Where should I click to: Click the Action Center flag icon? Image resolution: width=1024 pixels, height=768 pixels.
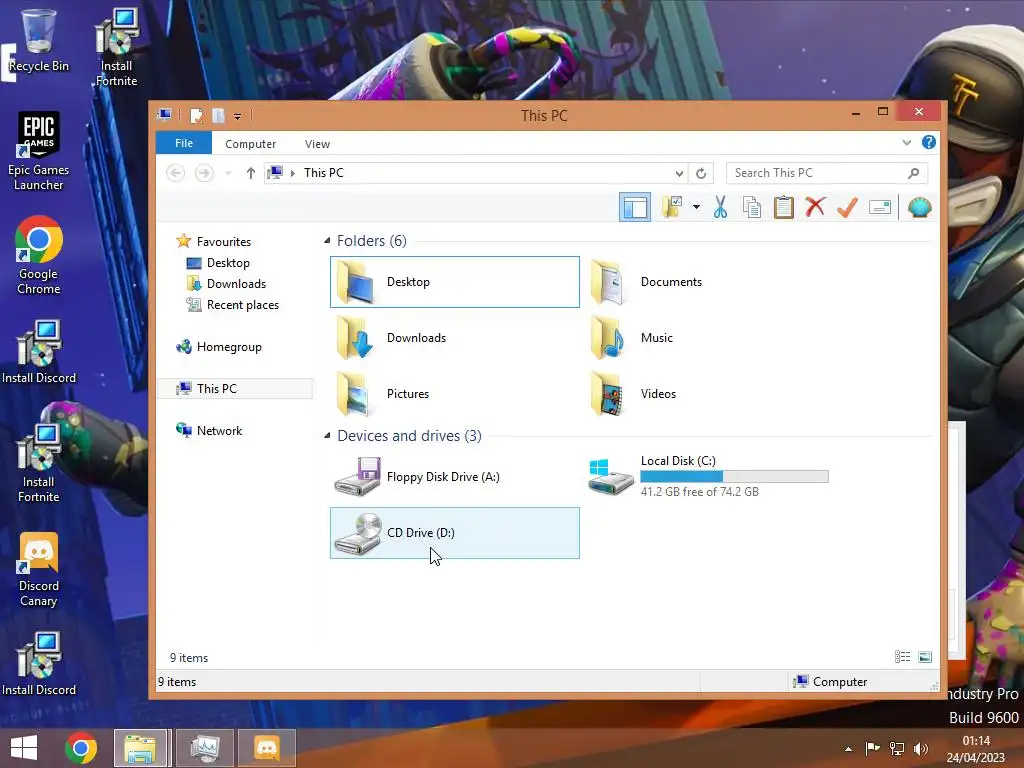(872, 748)
